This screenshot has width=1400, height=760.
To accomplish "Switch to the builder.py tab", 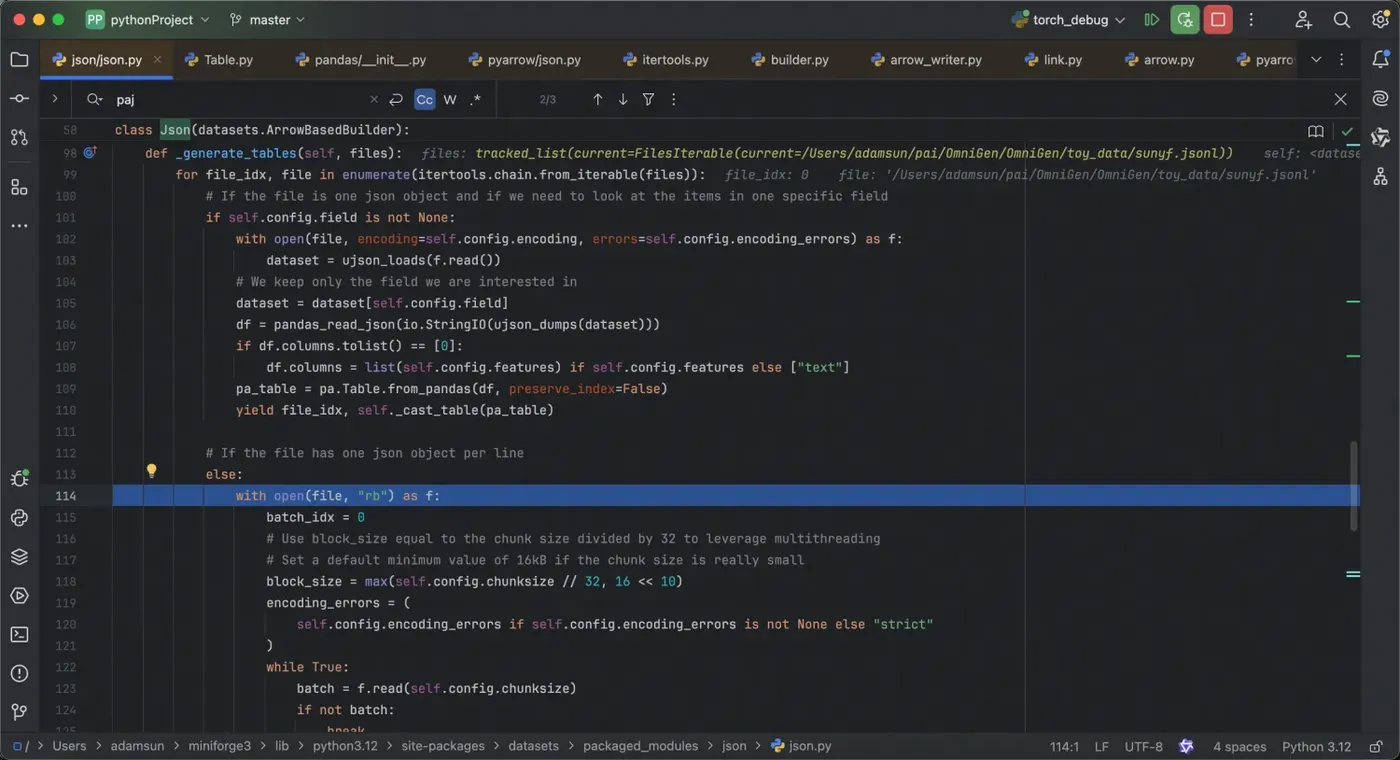I will pos(789,60).
